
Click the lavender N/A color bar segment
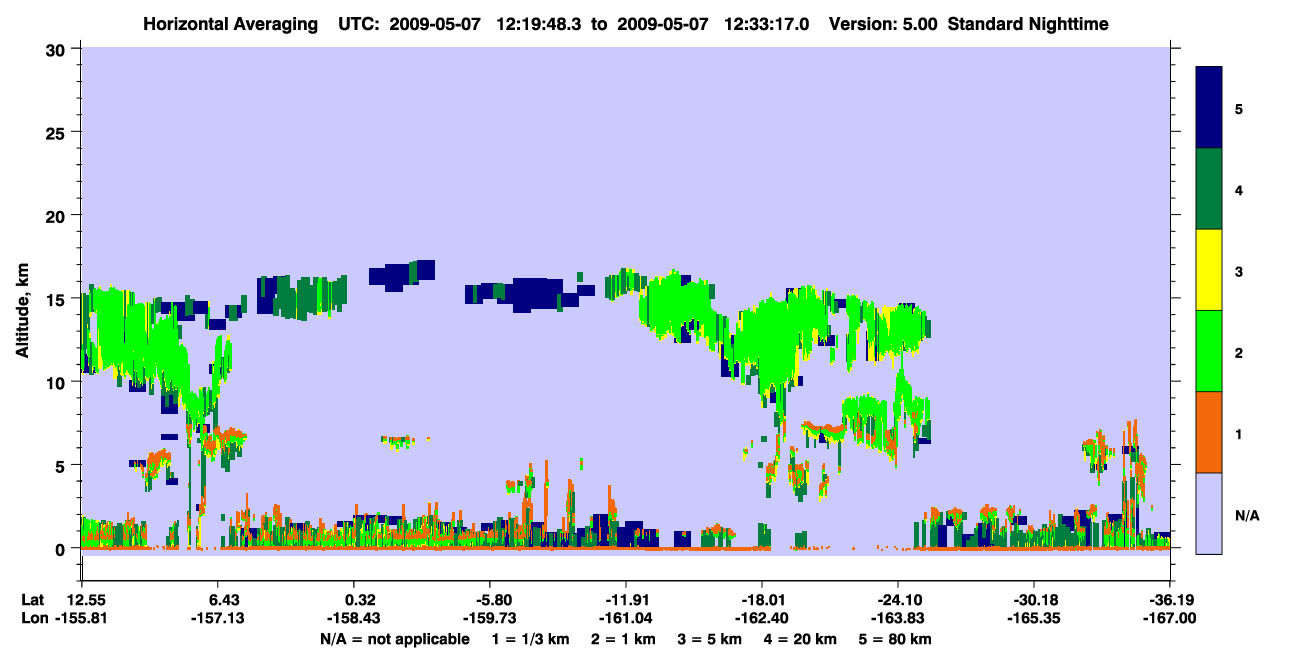pyautogui.click(x=1209, y=513)
